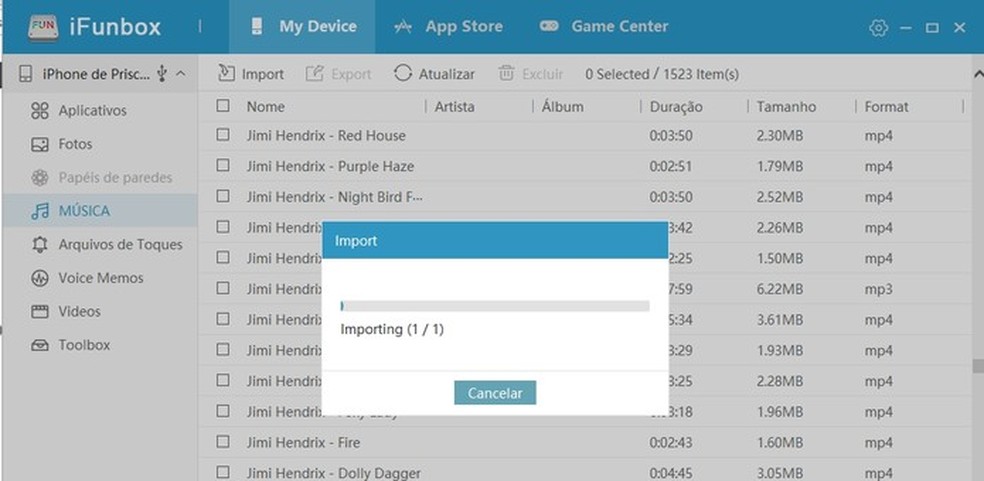984x481 pixels.
Task: Open the Fotos sidebar section
Action: click(x=75, y=144)
